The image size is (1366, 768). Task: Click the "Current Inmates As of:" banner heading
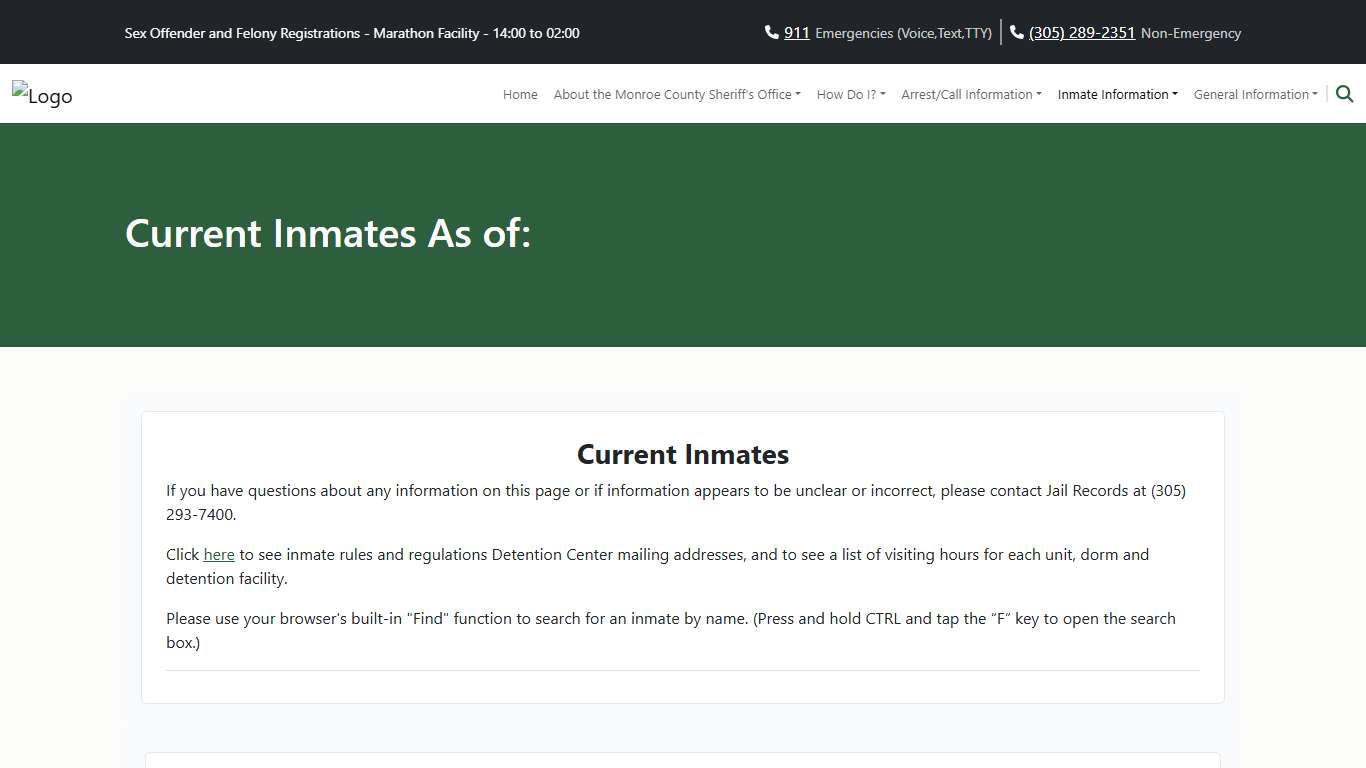328,234
